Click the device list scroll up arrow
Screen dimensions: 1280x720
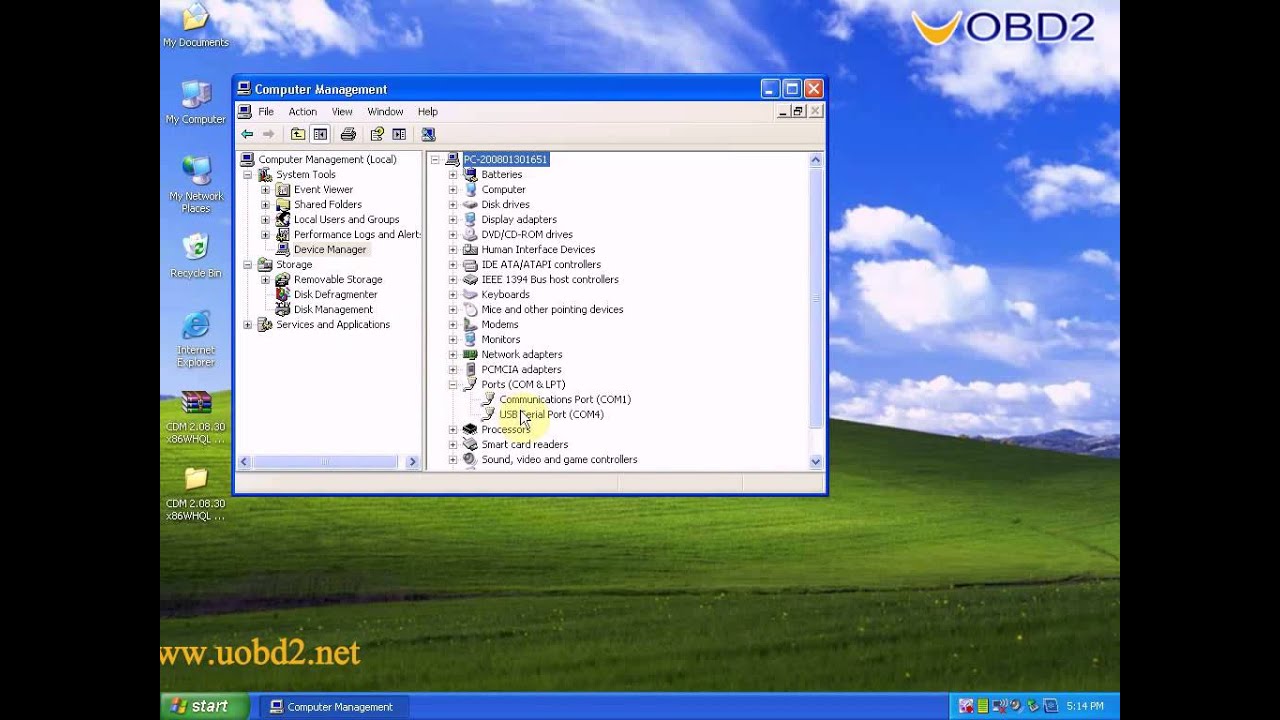click(x=815, y=159)
